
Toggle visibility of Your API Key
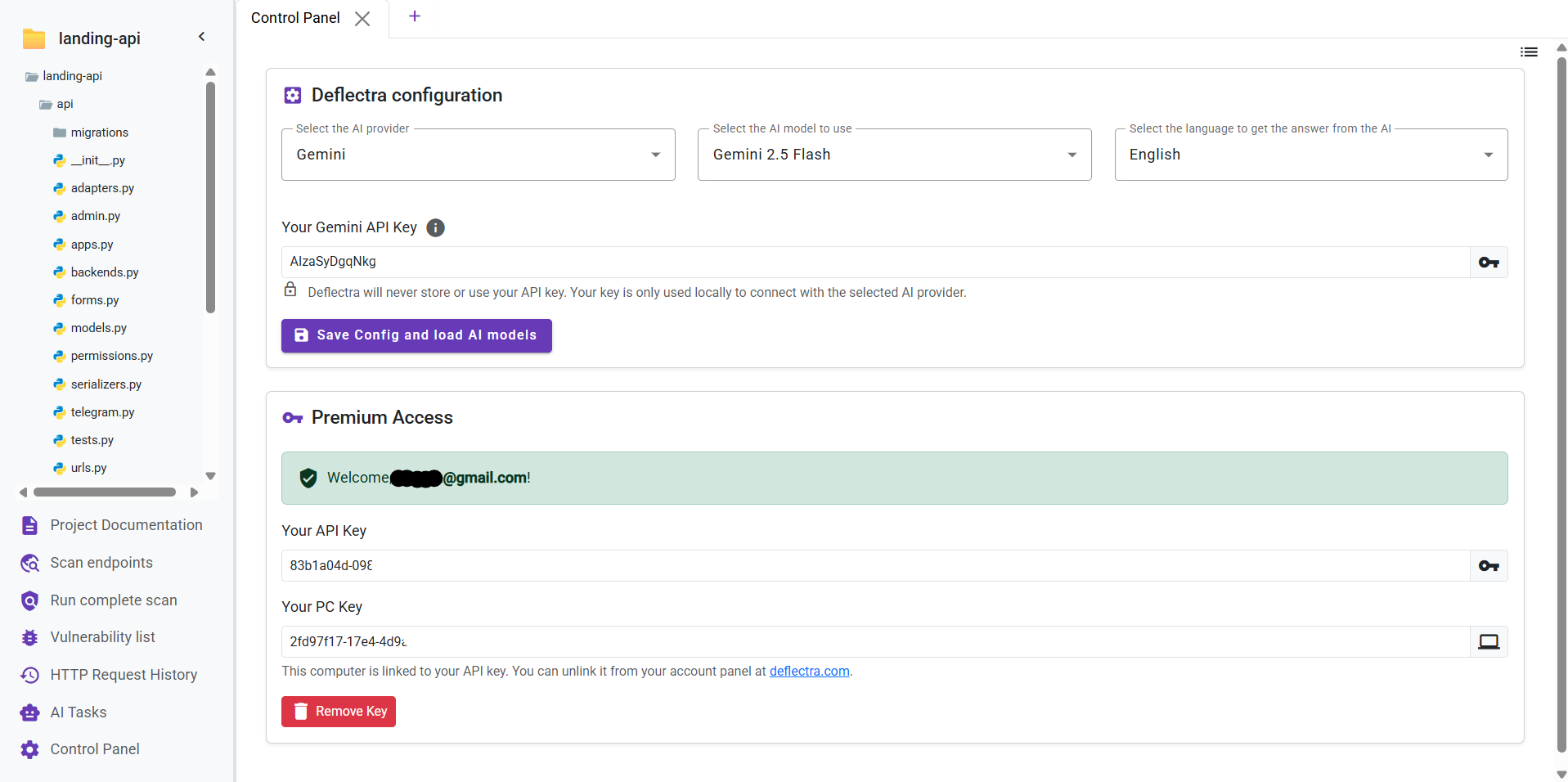click(x=1488, y=566)
